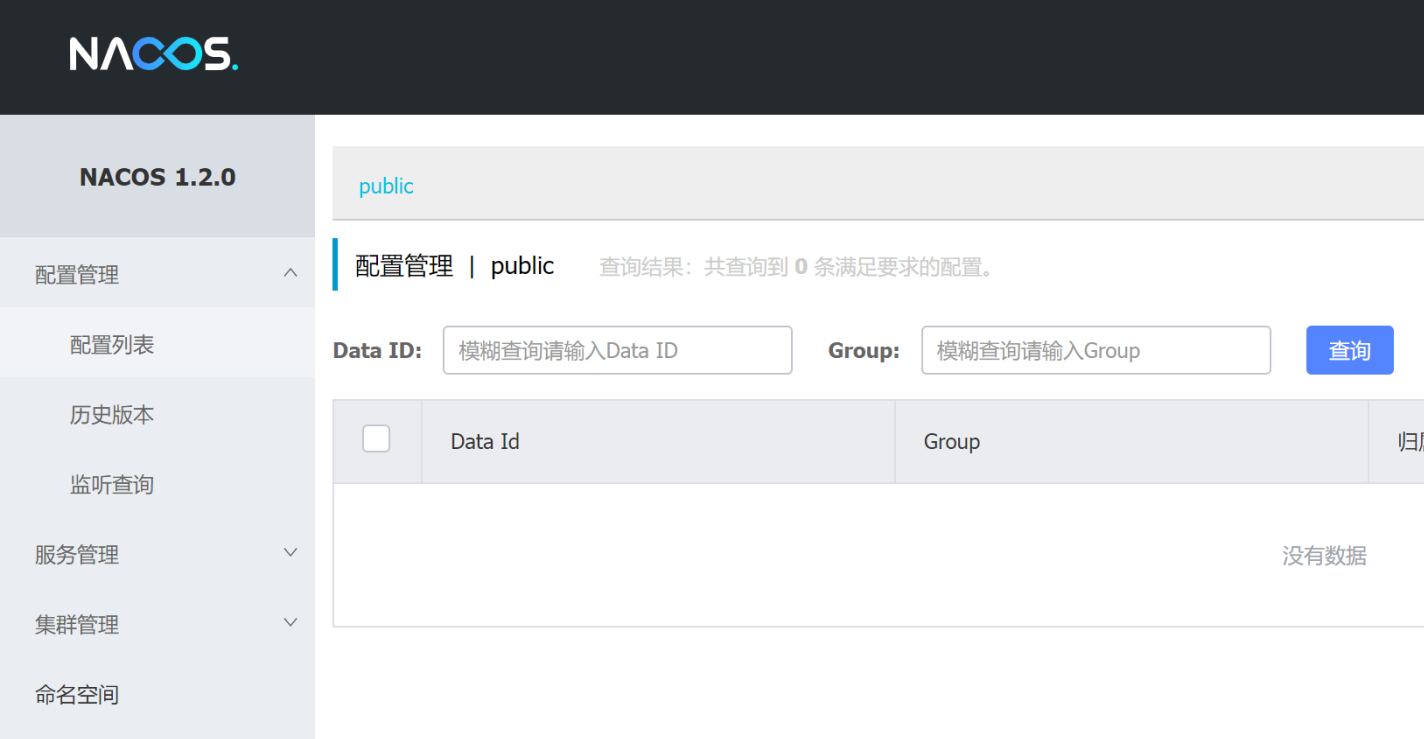Click the 没有数据 empty table message

(1324, 556)
